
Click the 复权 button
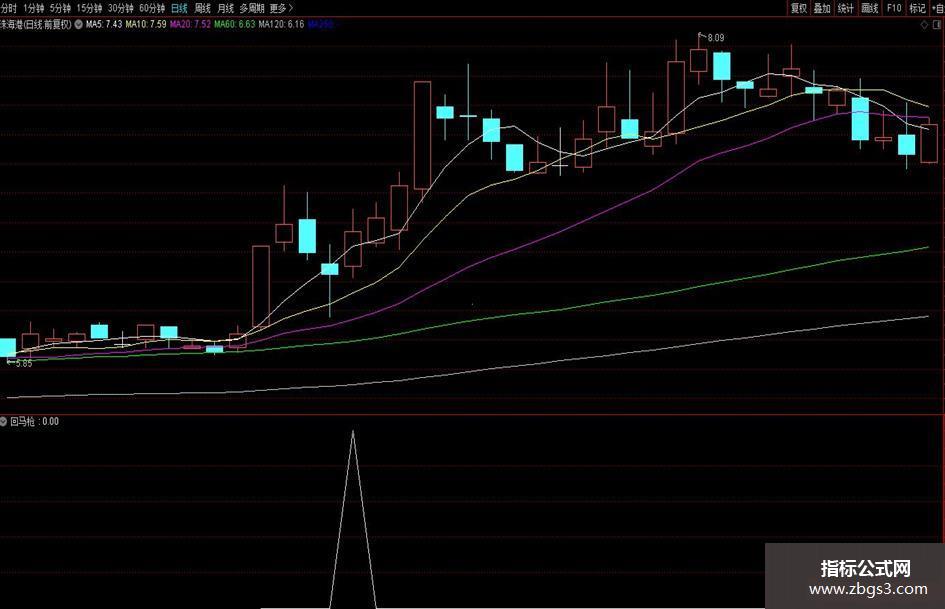[x=799, y=8]
